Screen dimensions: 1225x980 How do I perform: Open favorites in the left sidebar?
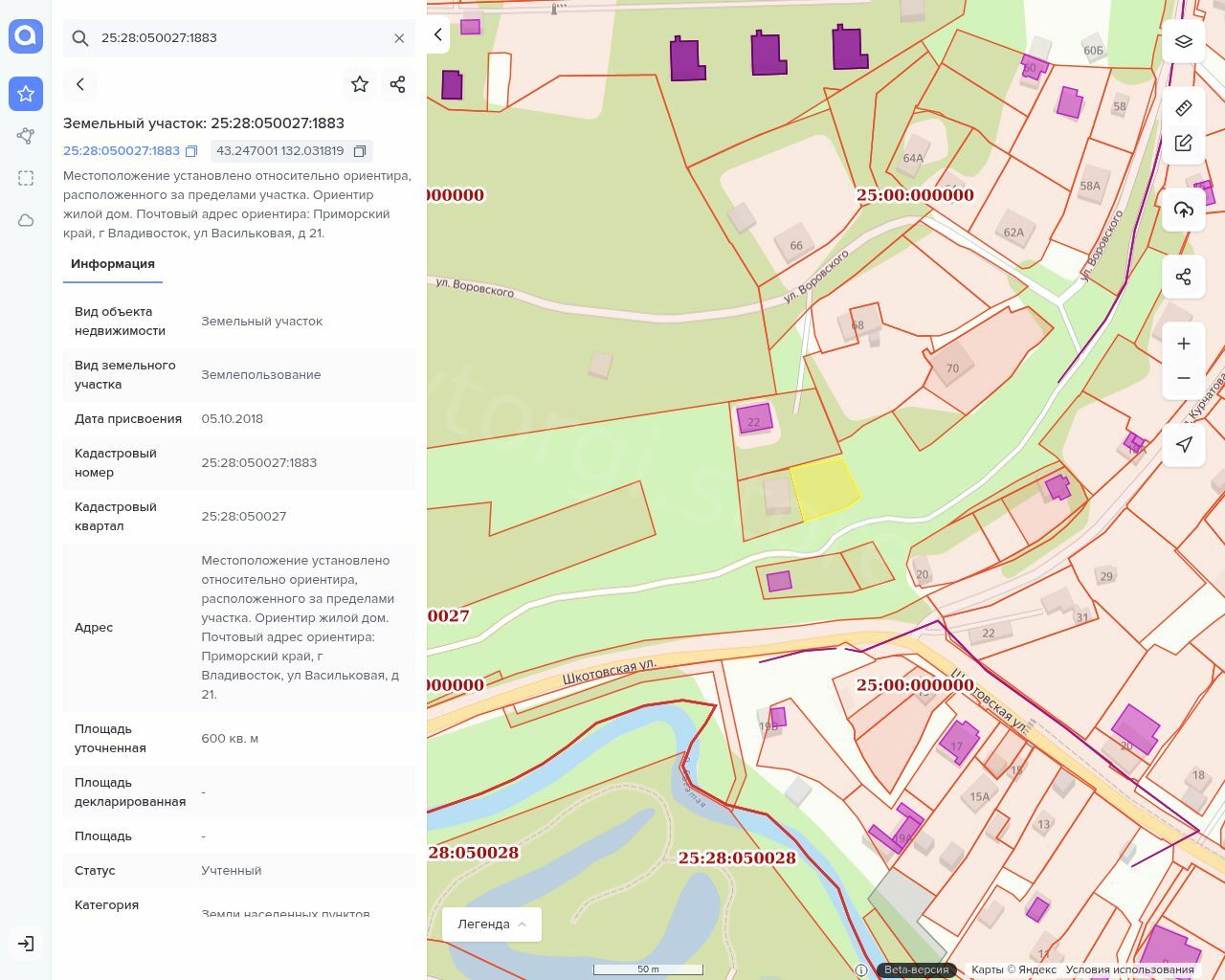pyautogui.click(x=26, y=94)
